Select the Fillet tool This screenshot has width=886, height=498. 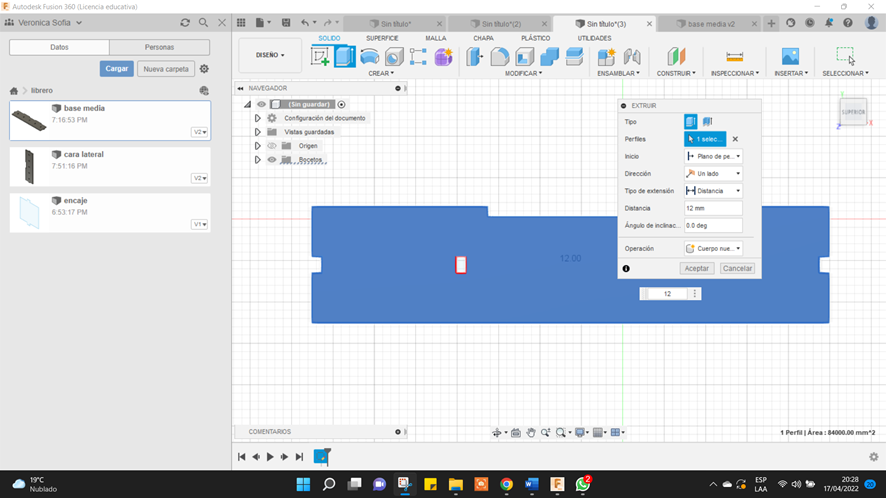500,57
